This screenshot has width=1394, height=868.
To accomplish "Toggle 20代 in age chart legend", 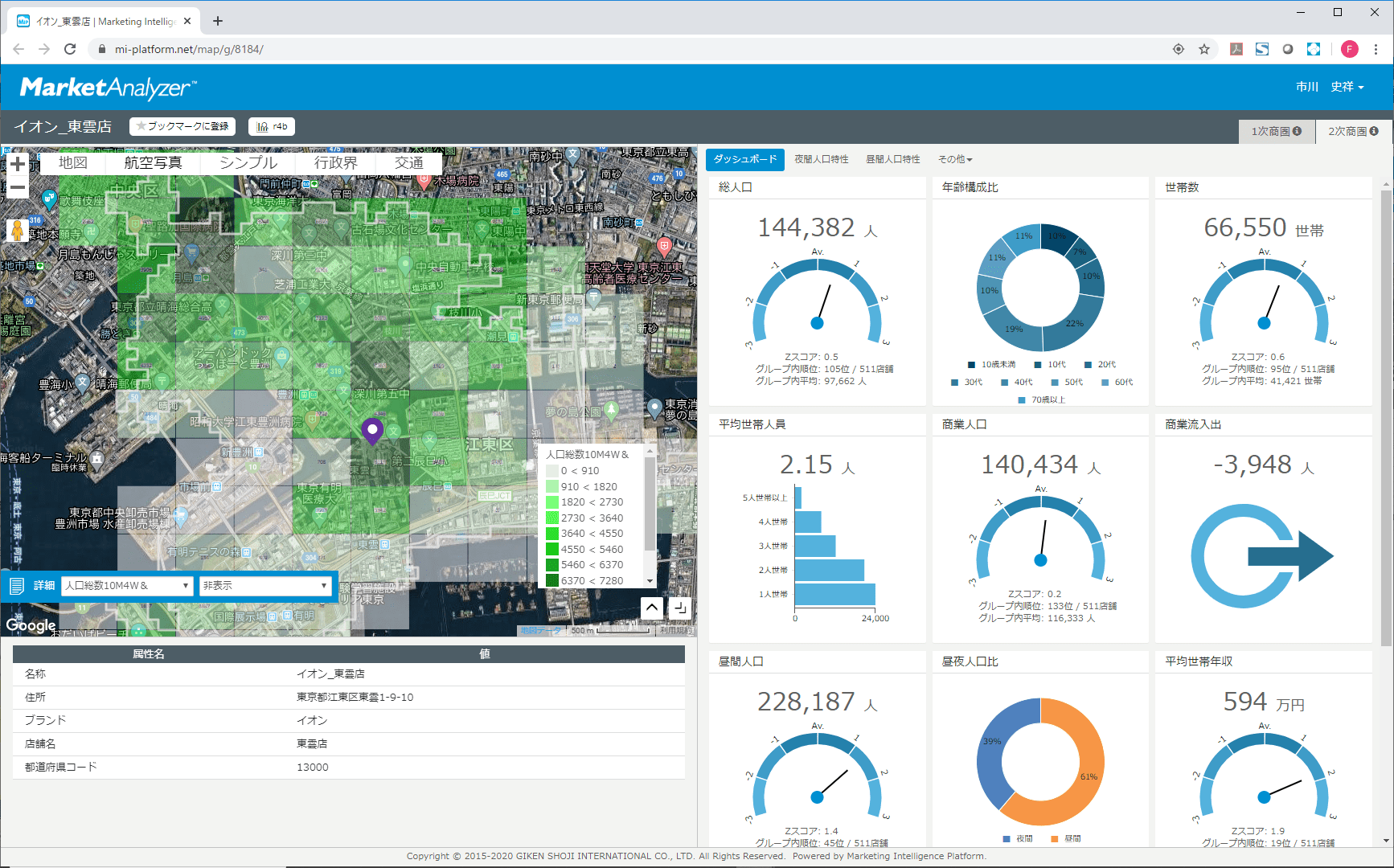I will (1100, 365).
